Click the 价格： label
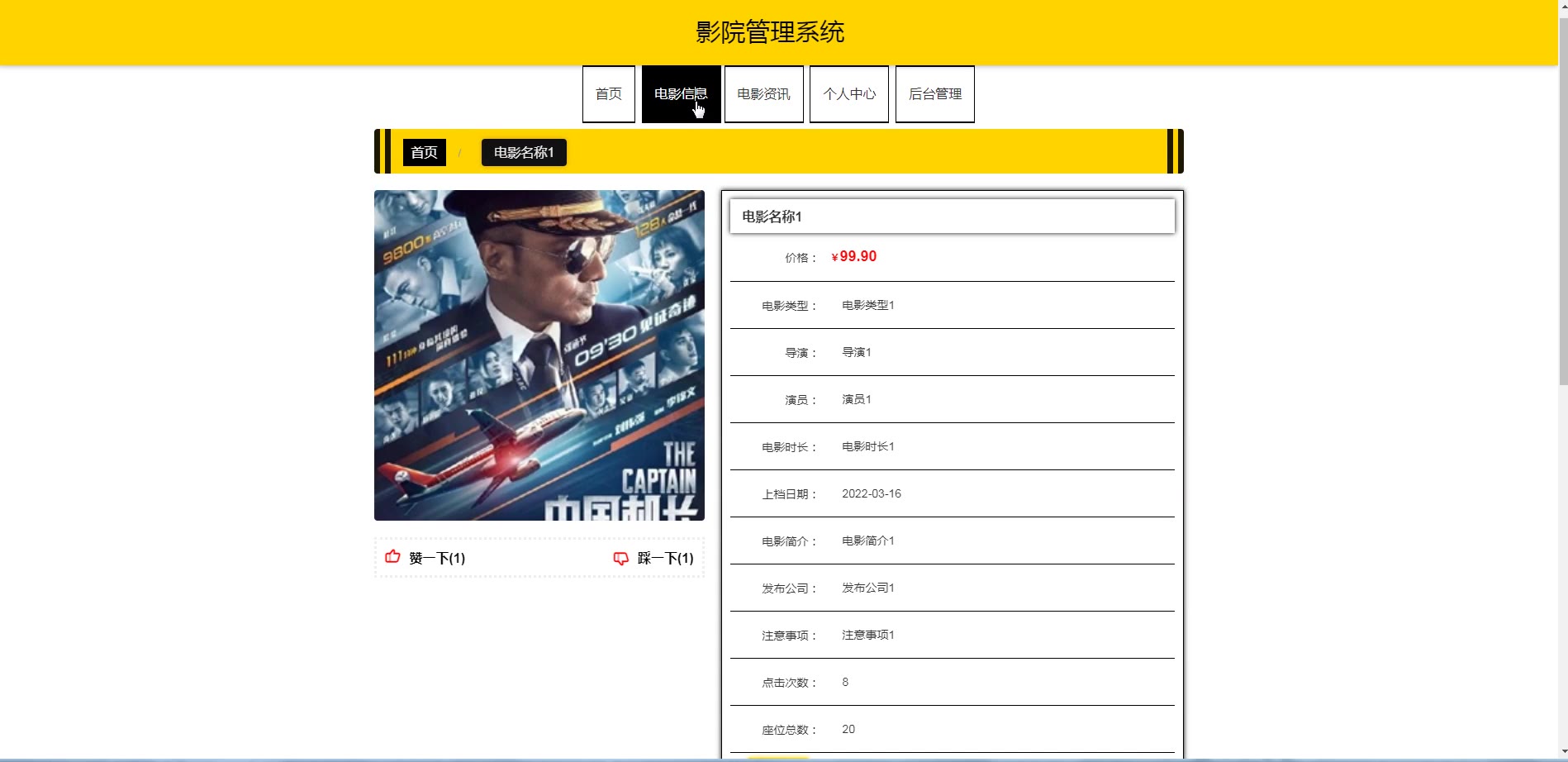This screenshot has width=1568, height=762. [x=801, y=258]
